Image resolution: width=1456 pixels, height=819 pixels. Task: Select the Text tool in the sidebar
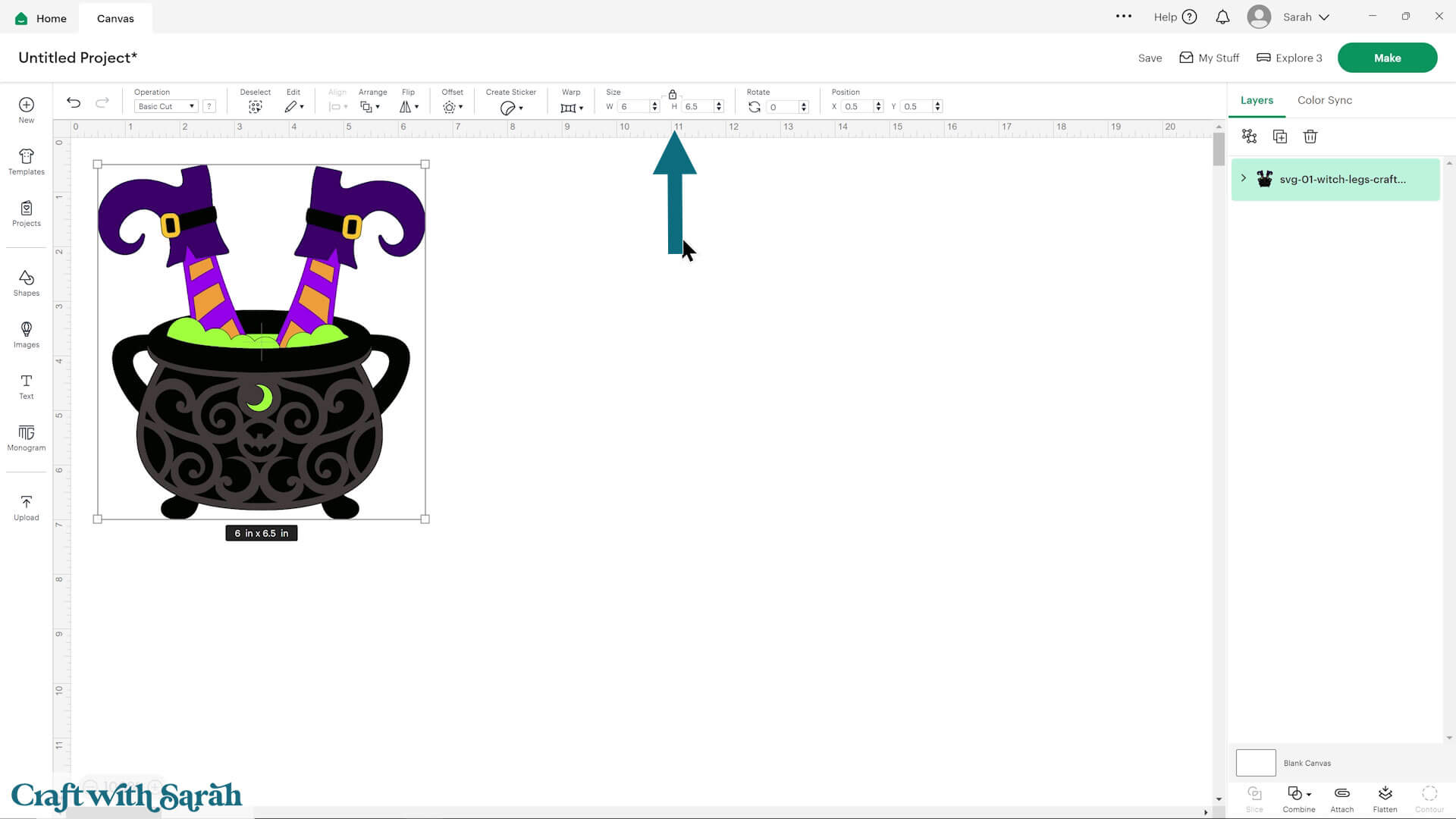pos(26,387)
